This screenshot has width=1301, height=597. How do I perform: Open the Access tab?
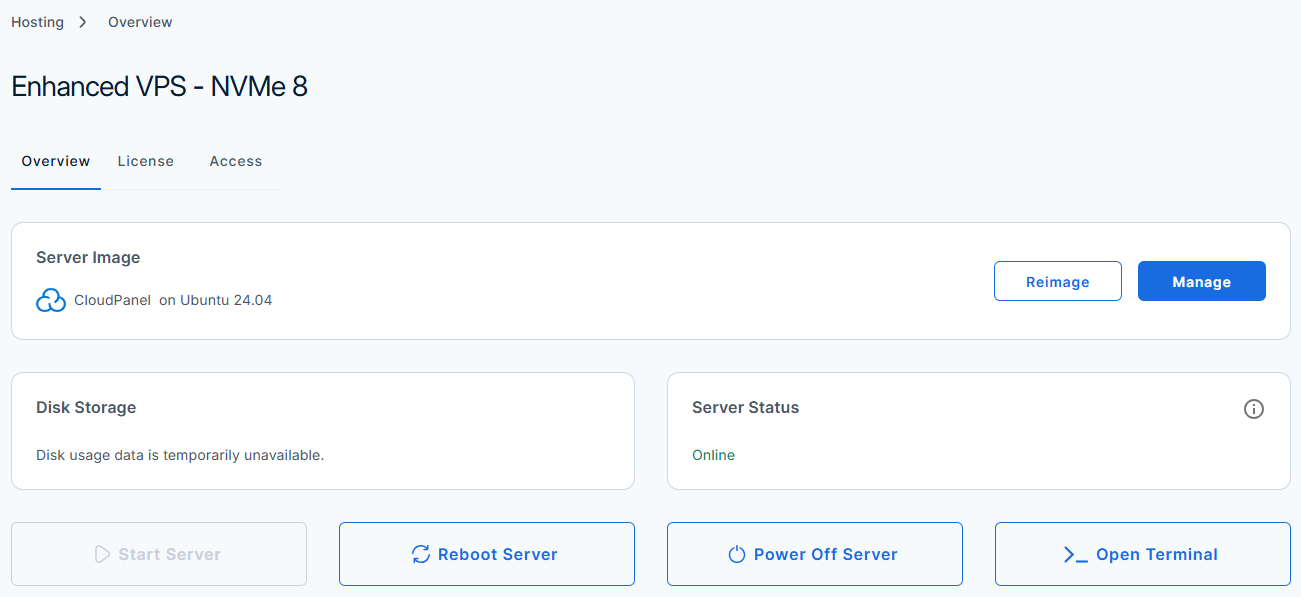[x=236, y=161]
